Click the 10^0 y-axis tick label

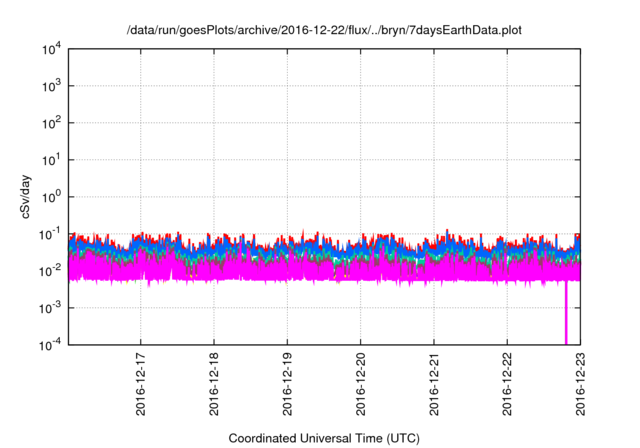coord(51,197)
